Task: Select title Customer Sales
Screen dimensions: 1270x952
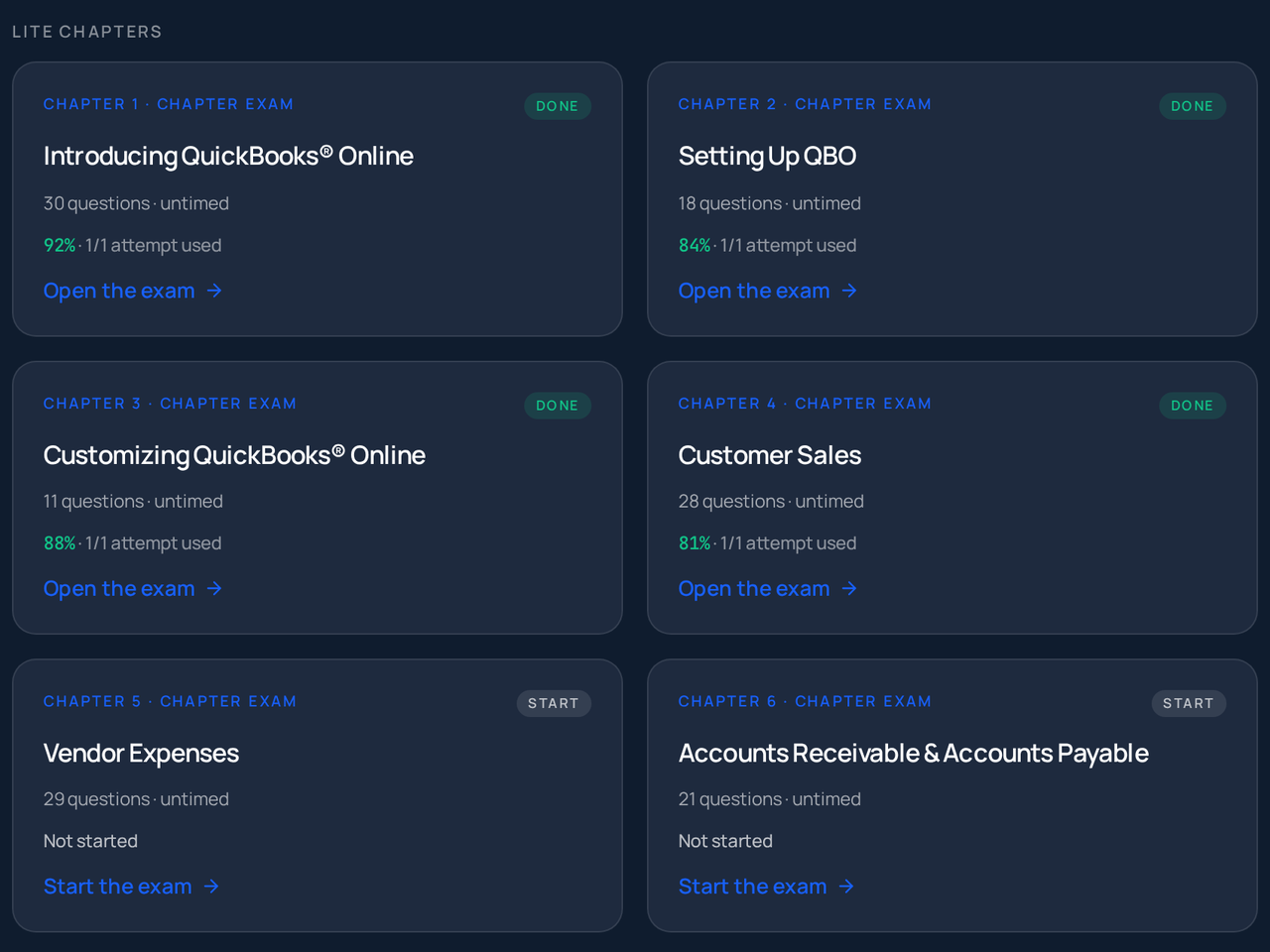Action: click(770, 455)
